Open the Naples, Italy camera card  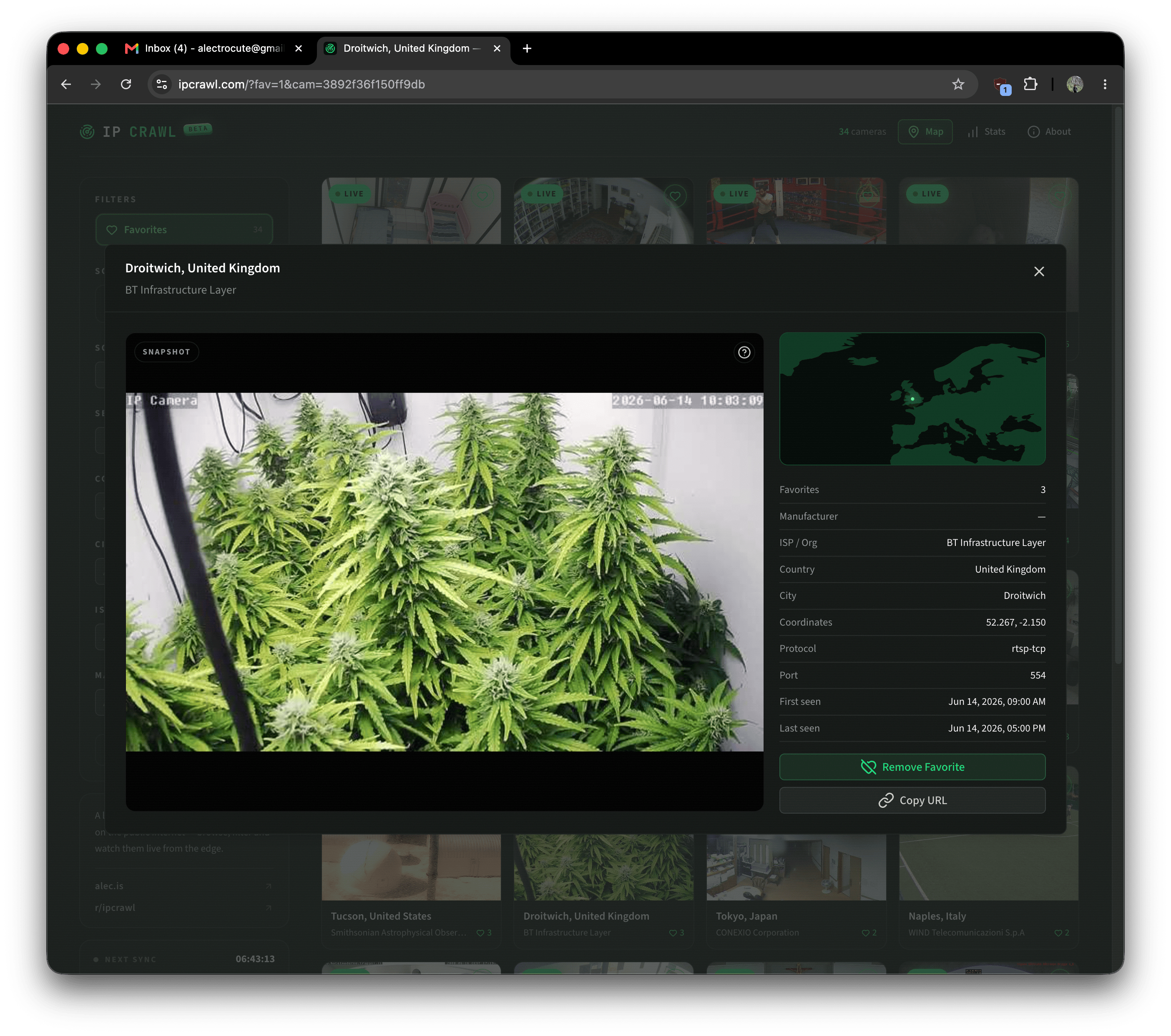989,890
